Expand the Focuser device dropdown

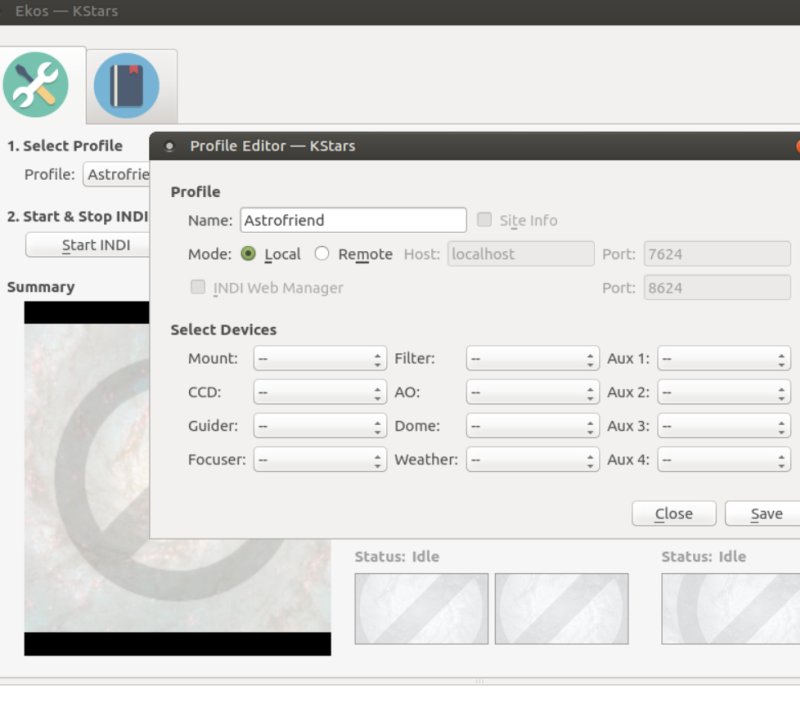tap(319, 460)
